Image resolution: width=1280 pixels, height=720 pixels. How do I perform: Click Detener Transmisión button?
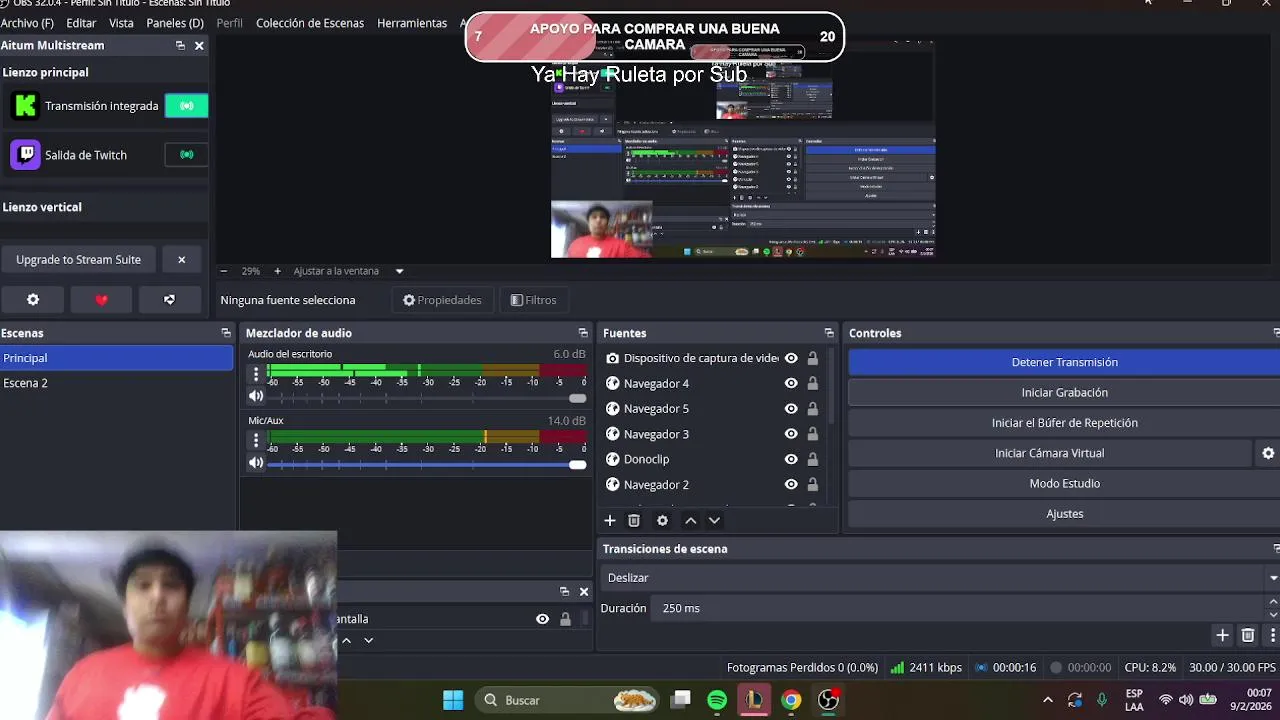click(1064, 362)
